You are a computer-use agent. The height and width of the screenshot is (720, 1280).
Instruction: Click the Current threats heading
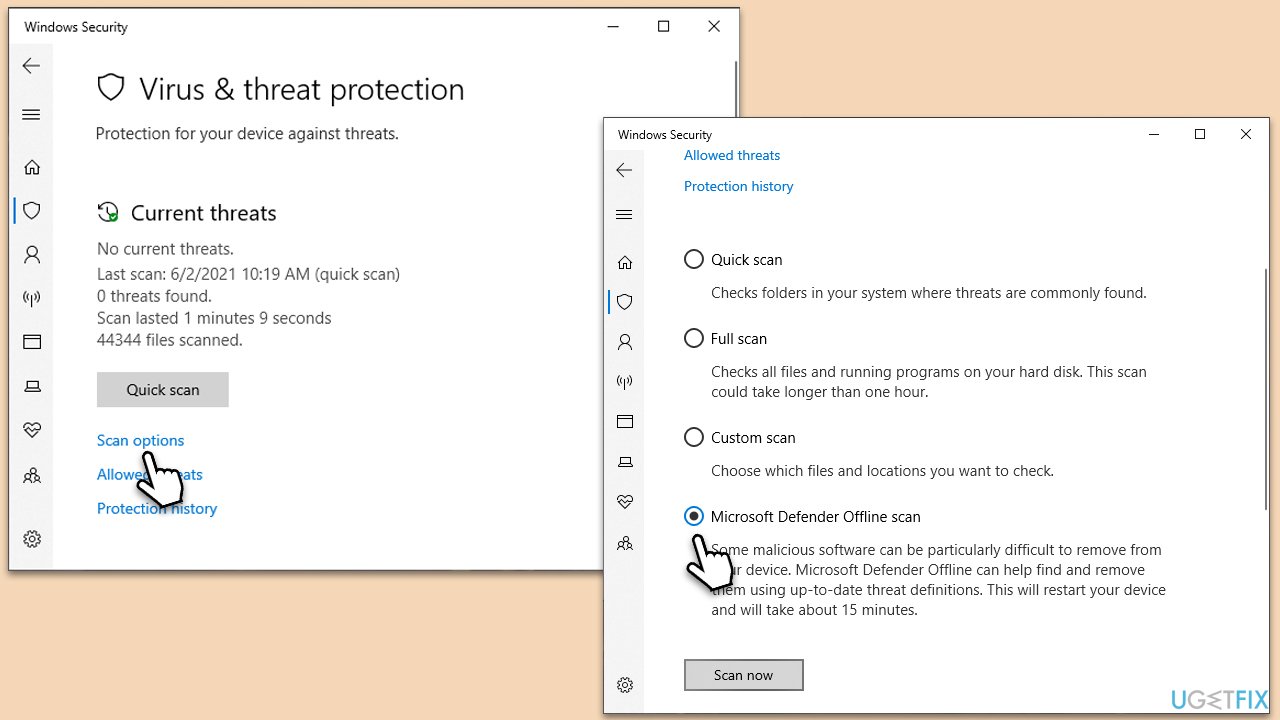(204, 213)
